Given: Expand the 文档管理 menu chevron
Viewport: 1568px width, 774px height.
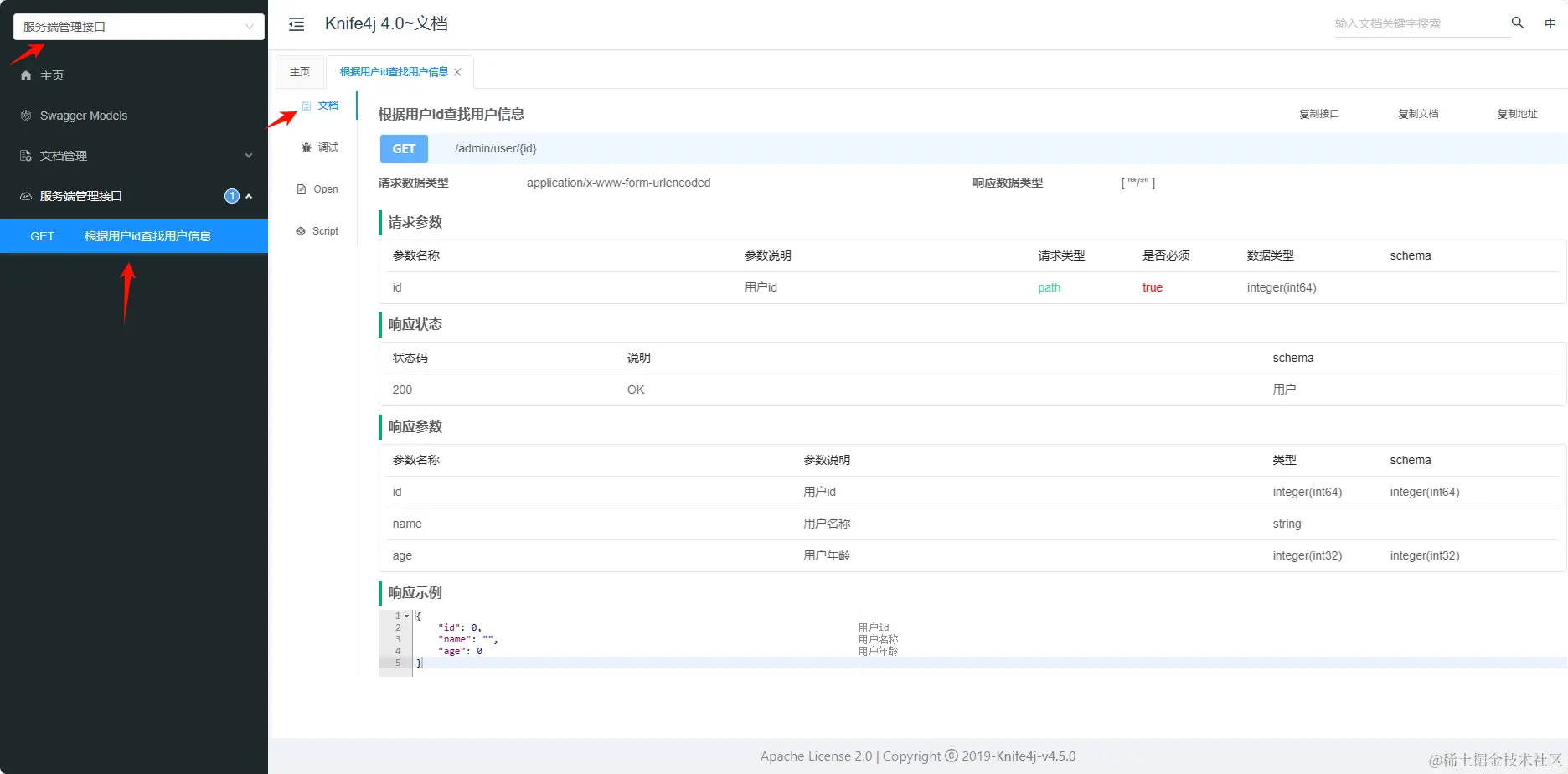Looking at the screenshot, I should tap(249, 156).
